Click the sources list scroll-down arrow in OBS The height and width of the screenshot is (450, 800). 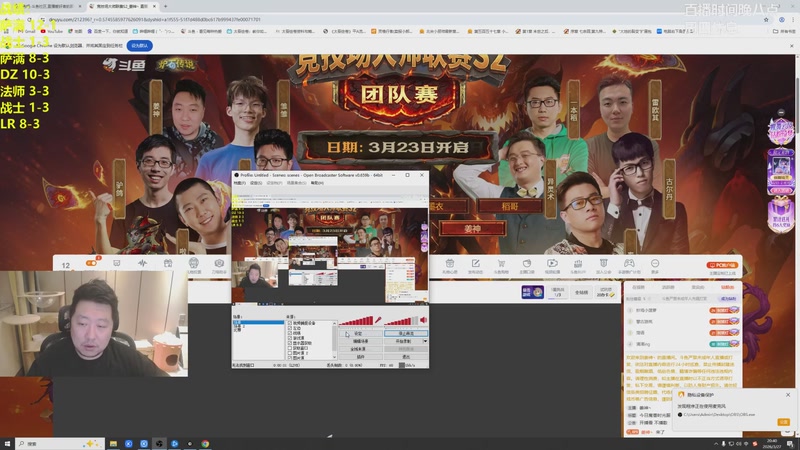(335, 357)
